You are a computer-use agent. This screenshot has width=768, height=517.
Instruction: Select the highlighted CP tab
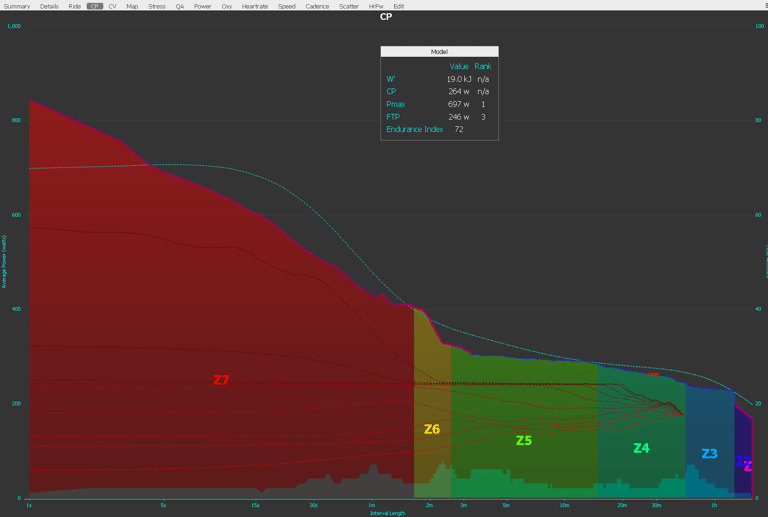(95, 6)
